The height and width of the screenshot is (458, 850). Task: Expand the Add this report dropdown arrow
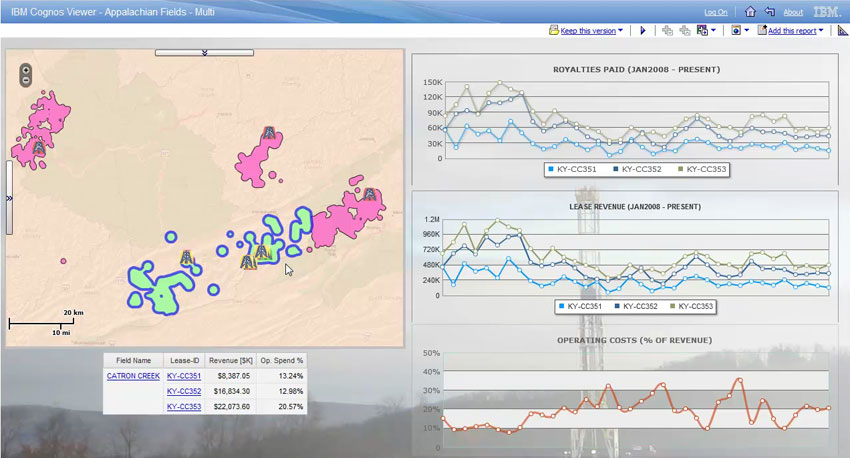click(x=821, y=30)
